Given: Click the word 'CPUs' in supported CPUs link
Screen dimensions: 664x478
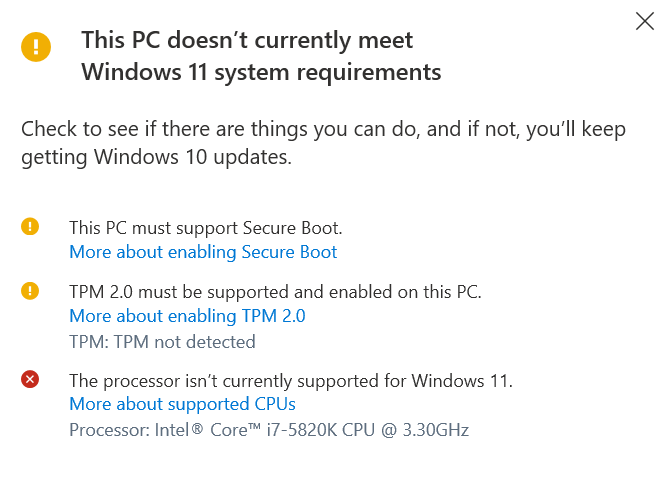Looking at the screenshot, I should point(275,404).
